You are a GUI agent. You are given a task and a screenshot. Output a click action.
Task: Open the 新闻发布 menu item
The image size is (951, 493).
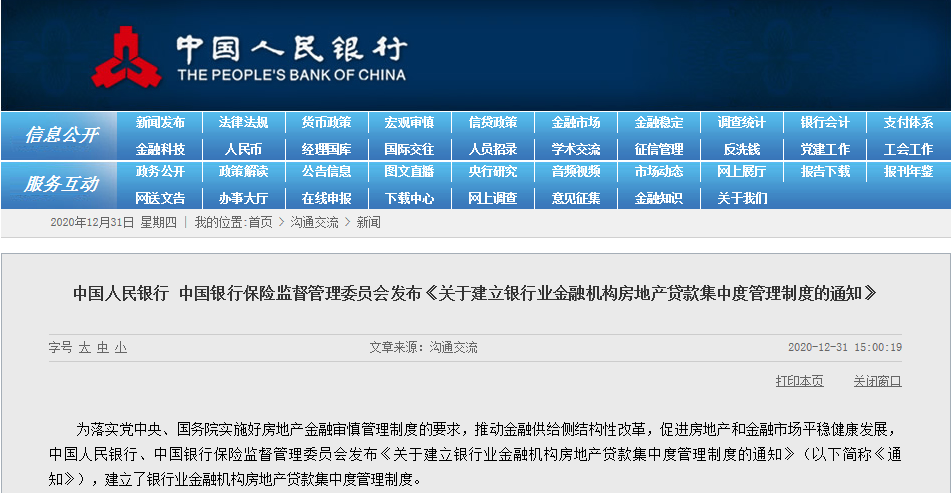(160, 122)
